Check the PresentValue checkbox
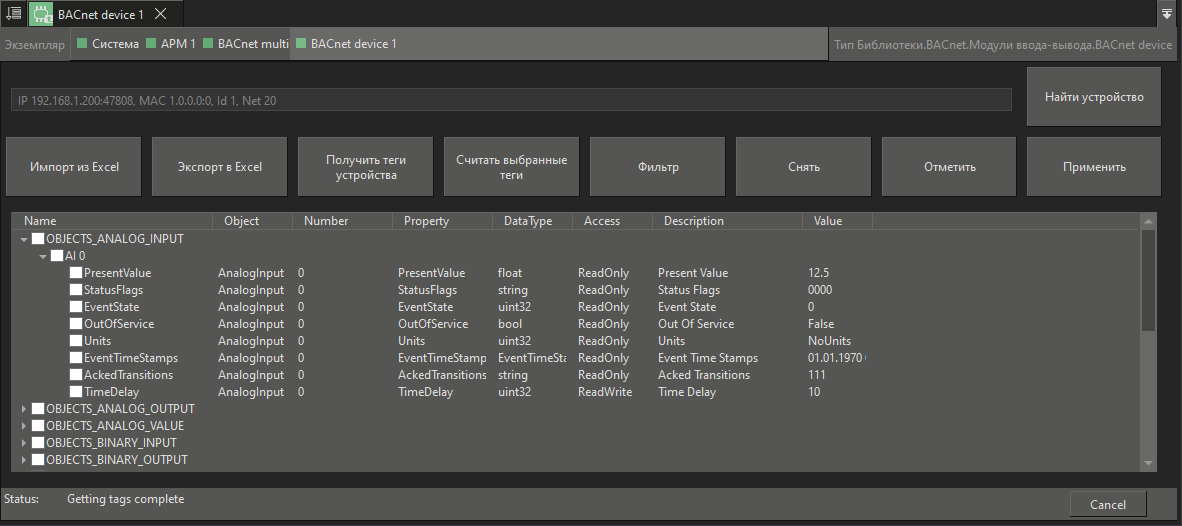This screenshot has width=1182, height=526. point(75,273)
